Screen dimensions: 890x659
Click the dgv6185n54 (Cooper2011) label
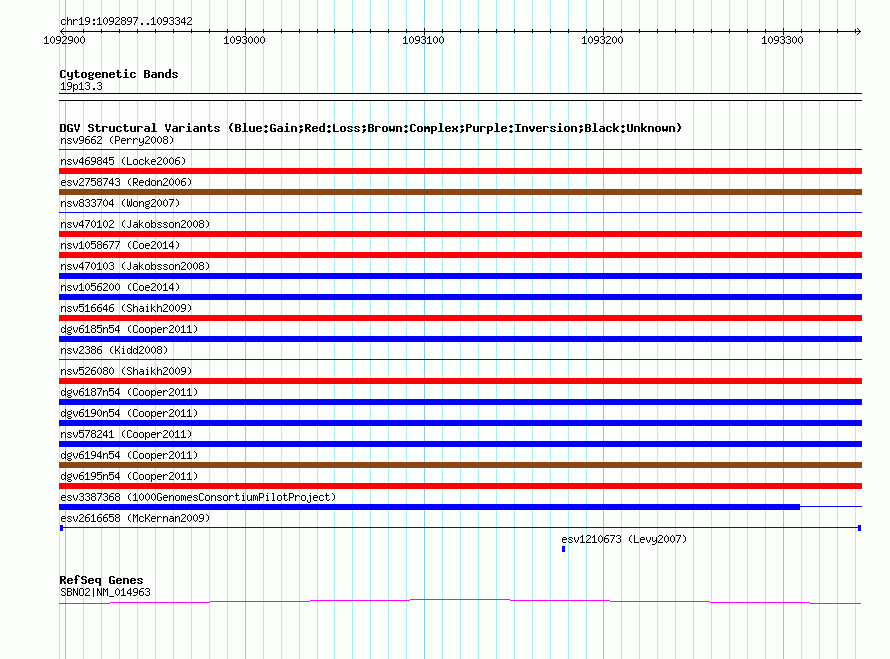pyautogui.click(x=129, y=329)
